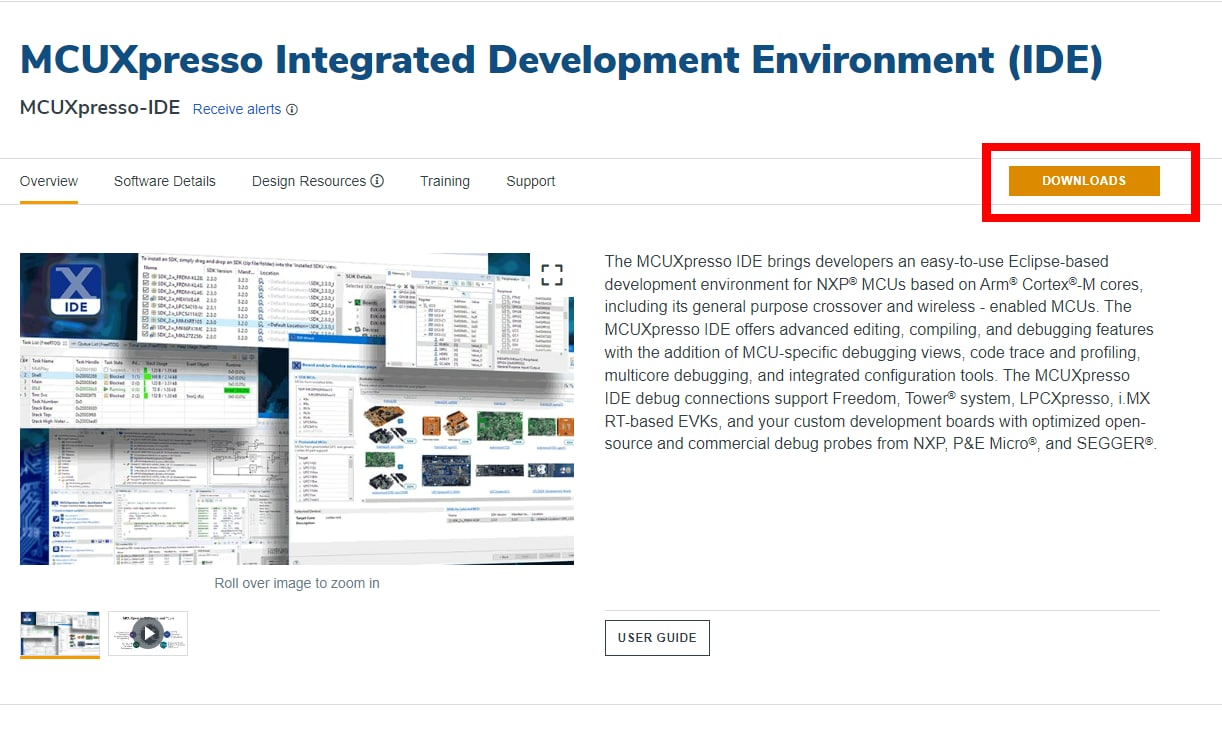Click the 'Roll over image to zoom in' caption

click(297, 583)
